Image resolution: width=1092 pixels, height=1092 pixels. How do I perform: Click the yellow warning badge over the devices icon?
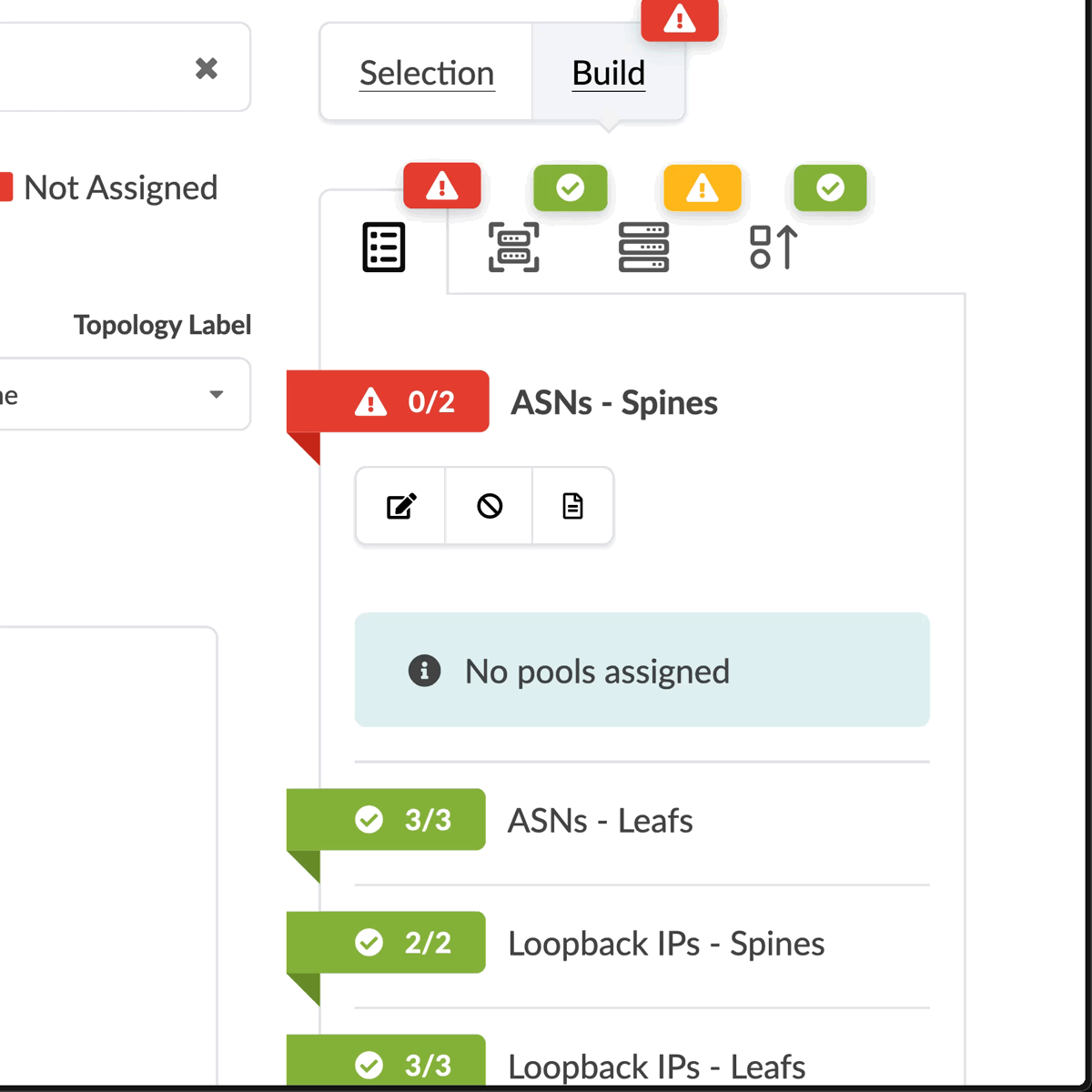702,188
